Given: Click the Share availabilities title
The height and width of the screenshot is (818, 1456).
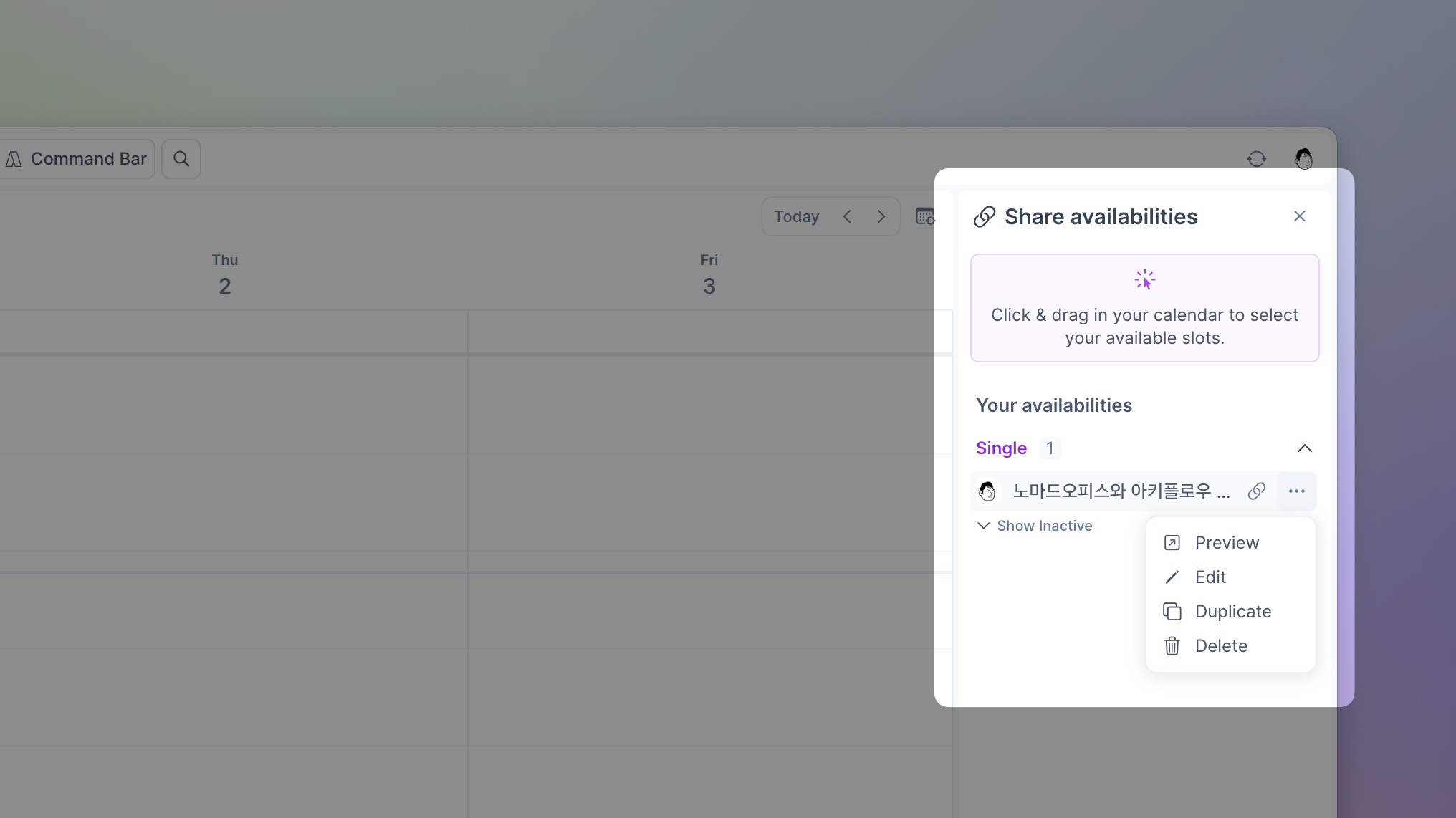Looking at the screenshot, I should [x=1101, y=216].
